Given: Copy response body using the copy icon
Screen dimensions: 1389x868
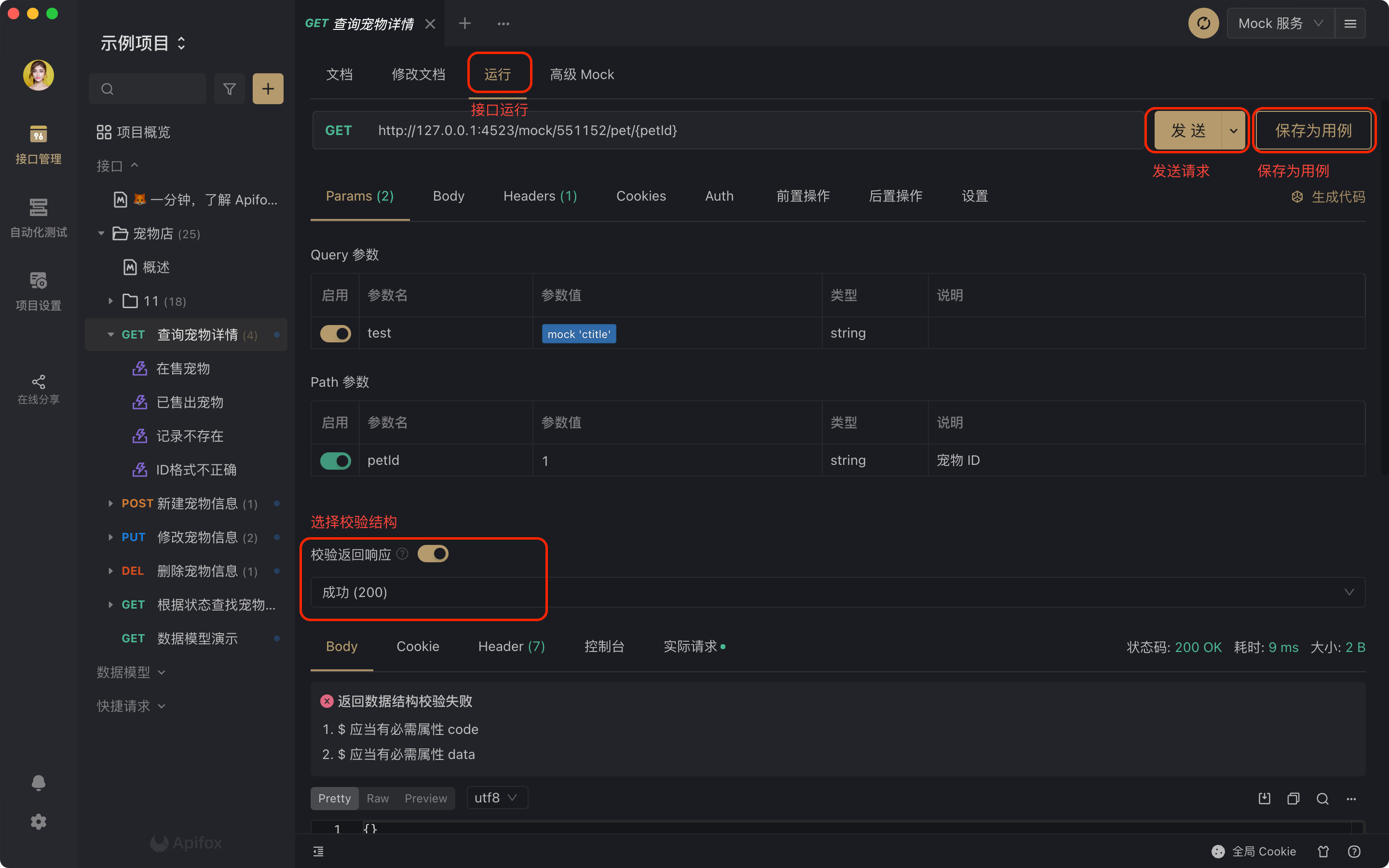Looking at the screenshot, I should pyautogui.click(x=1293, y=798).
